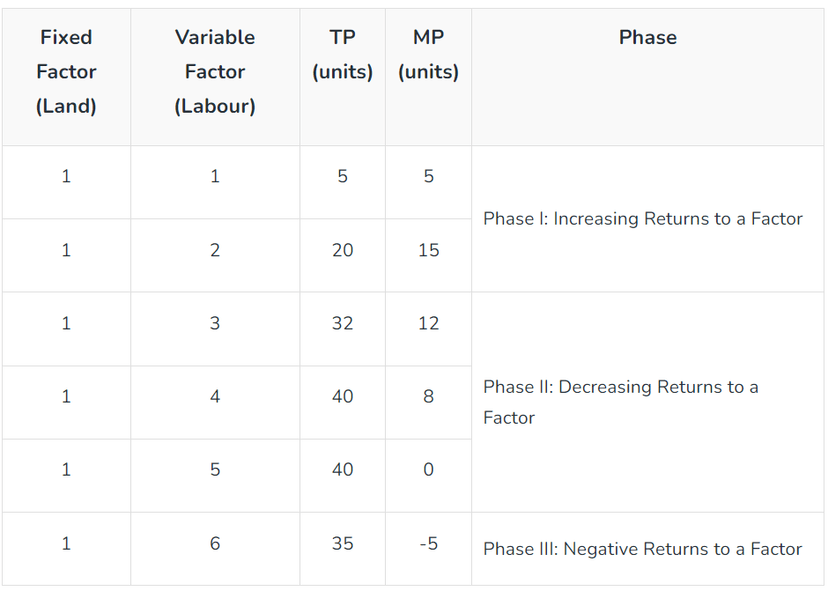Select the "Variable Factor (Labour)" header cell

click(215, 72)
